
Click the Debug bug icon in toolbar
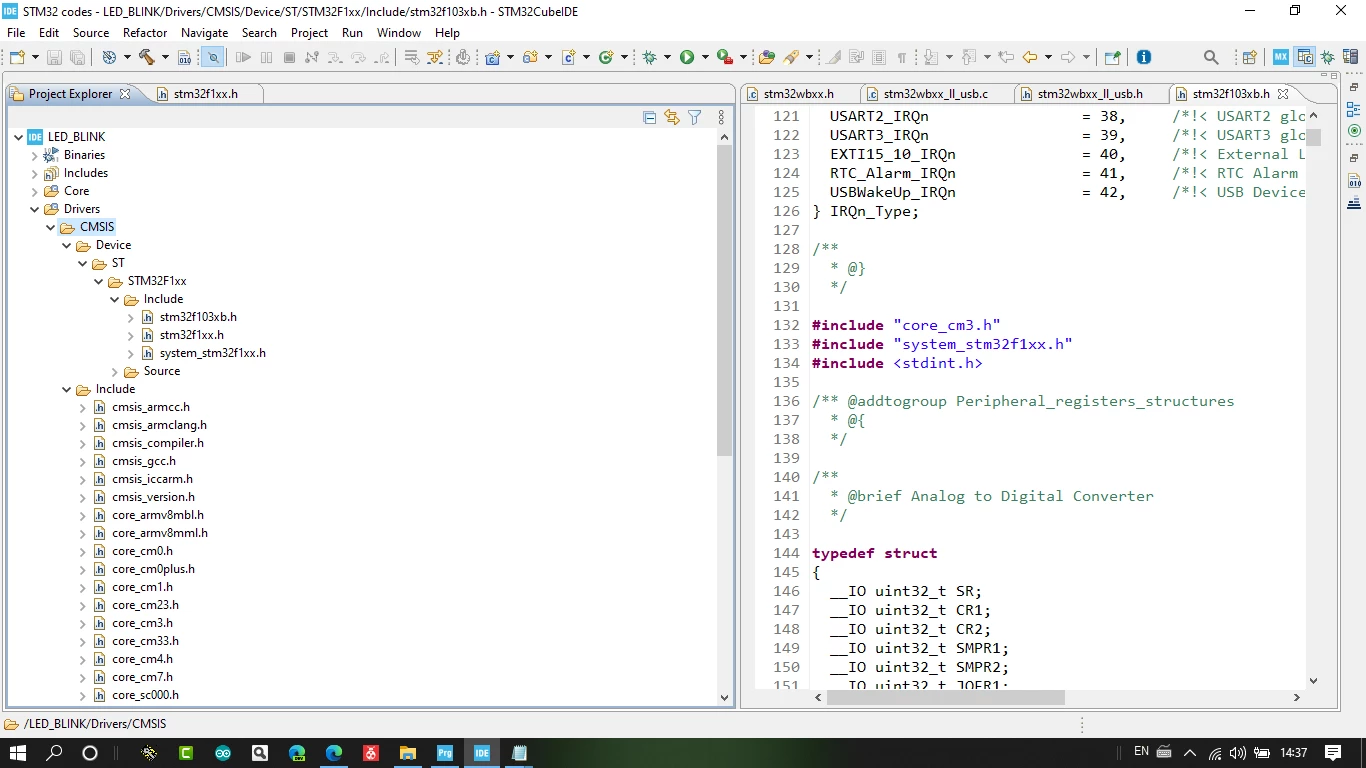pos(649,57)
